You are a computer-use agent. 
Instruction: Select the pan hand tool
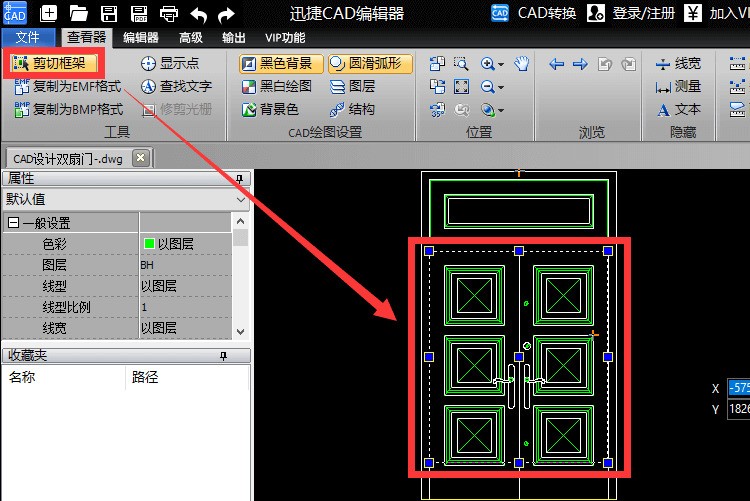click(521, 63)
